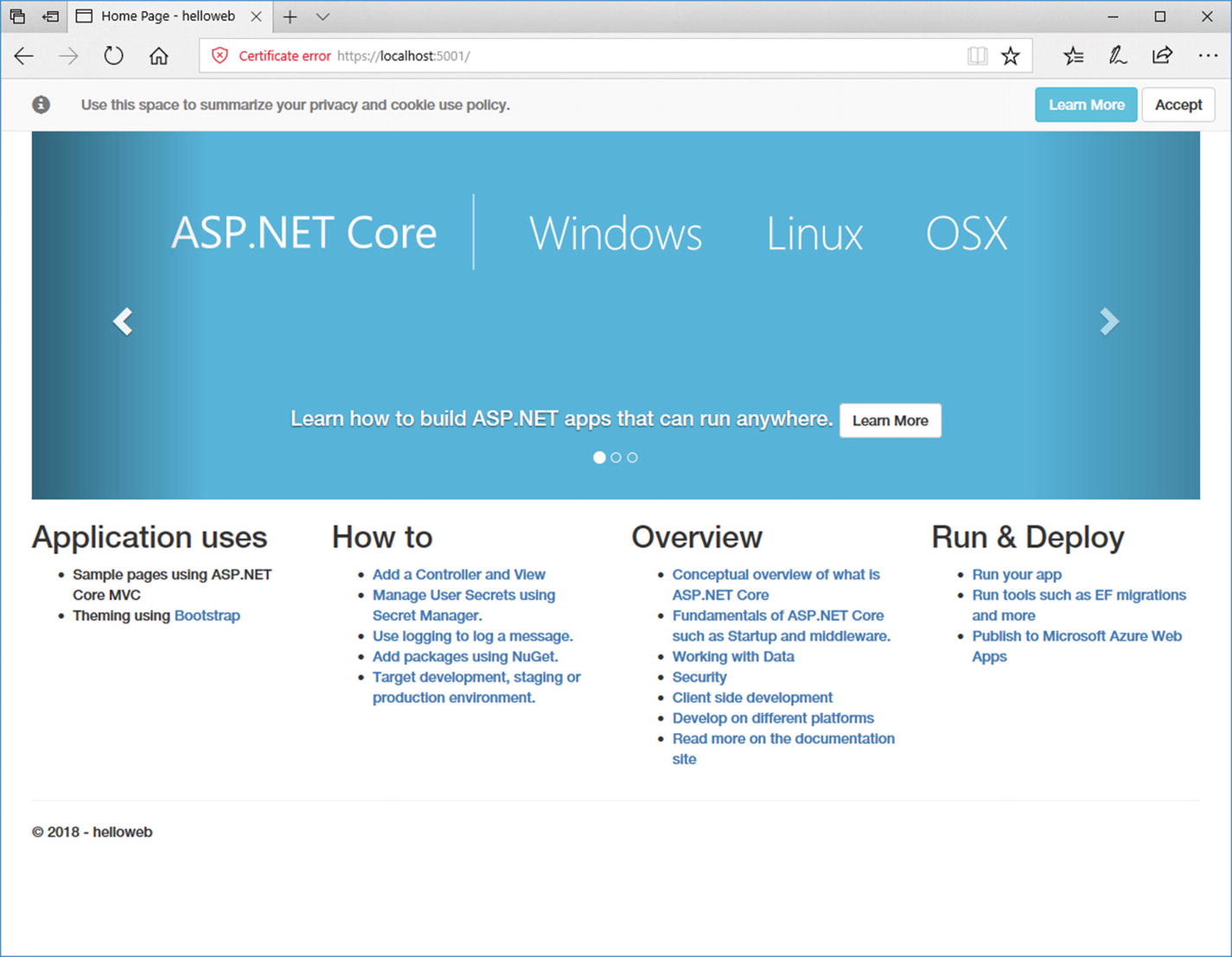Open the Favorites hub icon

(x=1073, y=56)
